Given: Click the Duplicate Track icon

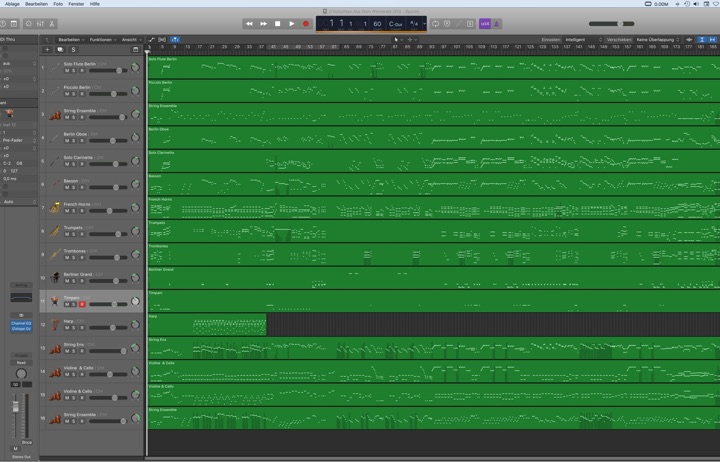Looking at the screenshot, I should [60, 50].
